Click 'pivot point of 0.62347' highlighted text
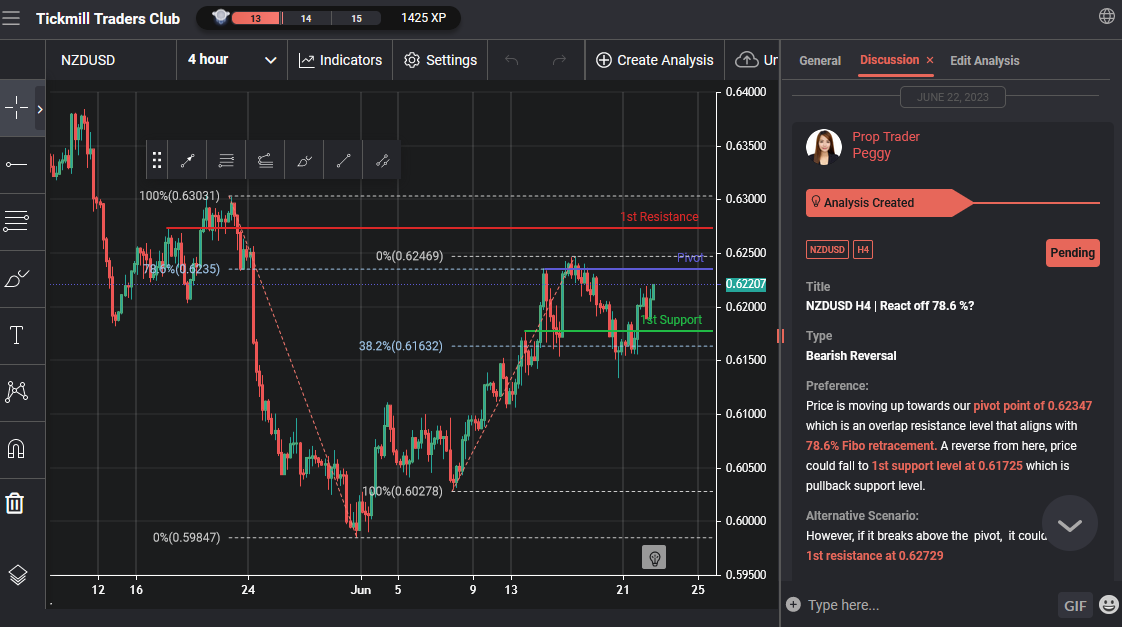 click(1033, 406)
